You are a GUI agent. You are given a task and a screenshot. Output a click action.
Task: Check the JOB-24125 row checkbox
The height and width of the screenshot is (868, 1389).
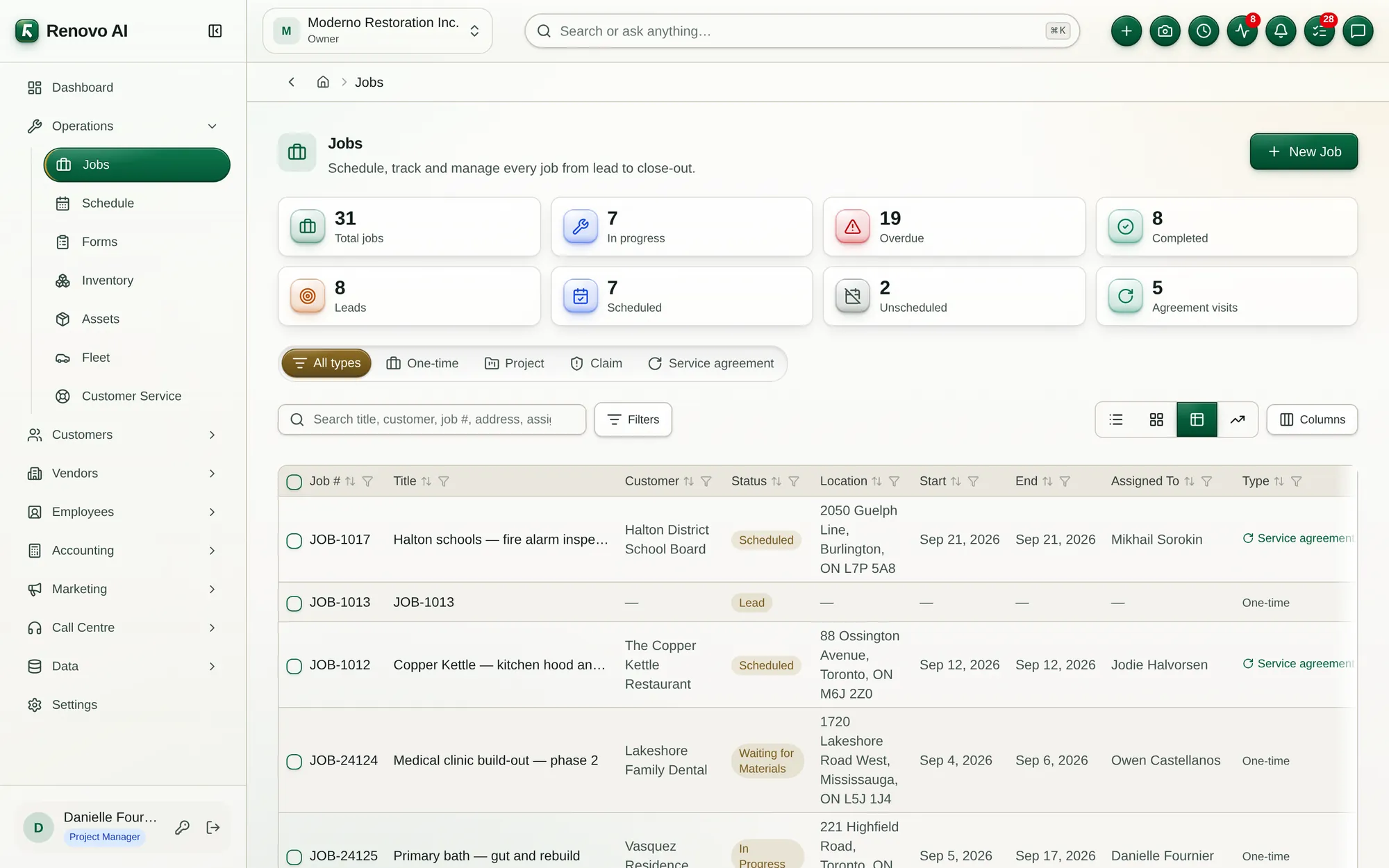pyautogui.click(x=294, y=856)
